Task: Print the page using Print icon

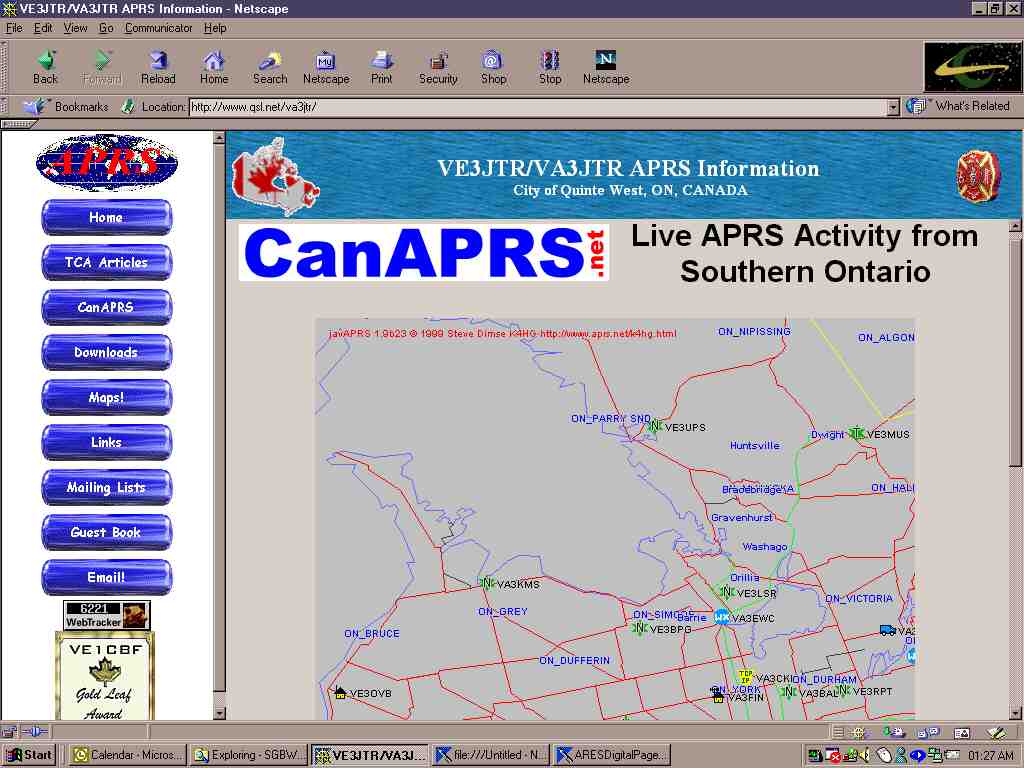Action: pyautogui.click(x=382, y=66)
